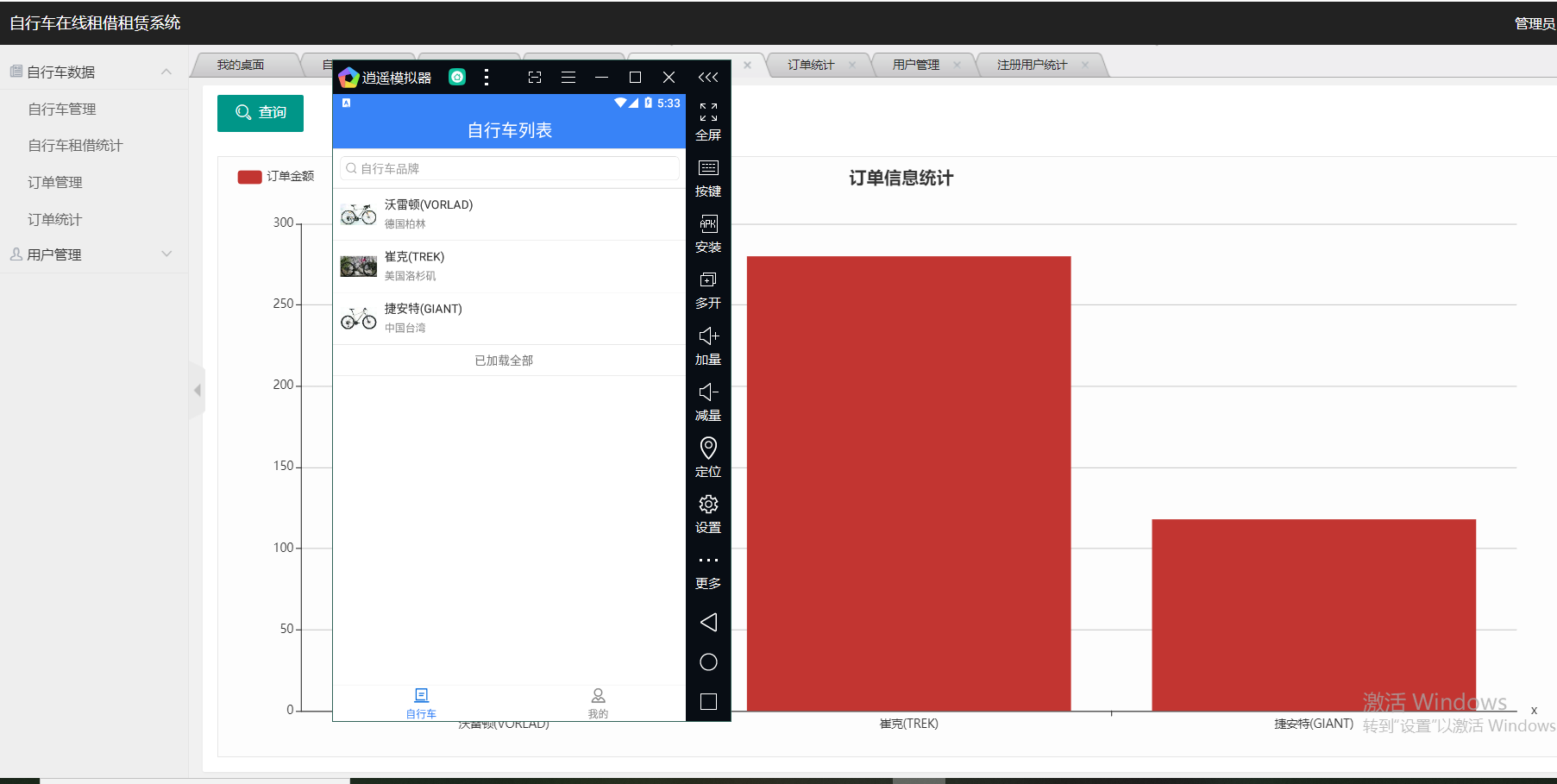Click the 已加载全部 text
The height and width of the screenshot is (784, 1557).
coord(504,361)
